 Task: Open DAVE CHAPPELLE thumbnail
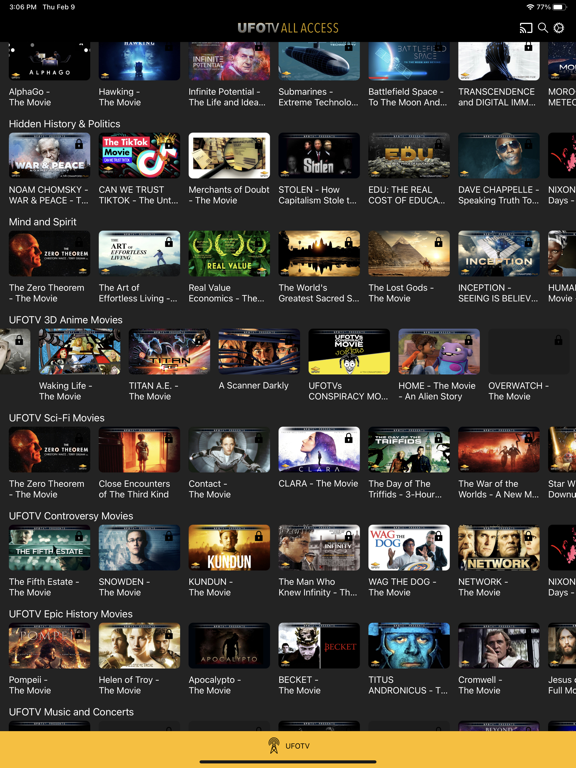tap(499, 155)
